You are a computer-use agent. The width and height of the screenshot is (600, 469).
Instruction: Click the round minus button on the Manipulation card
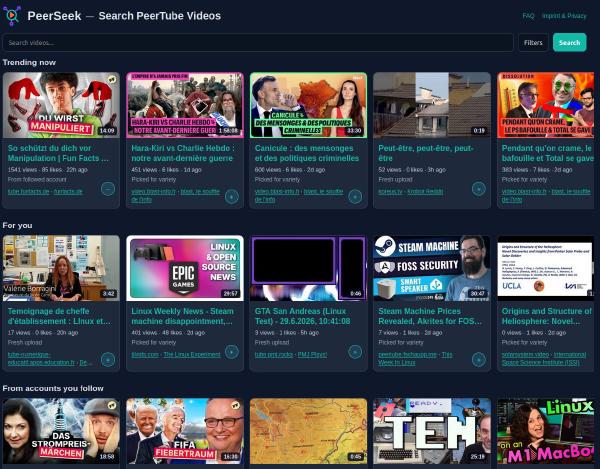(x=108, y=189)
